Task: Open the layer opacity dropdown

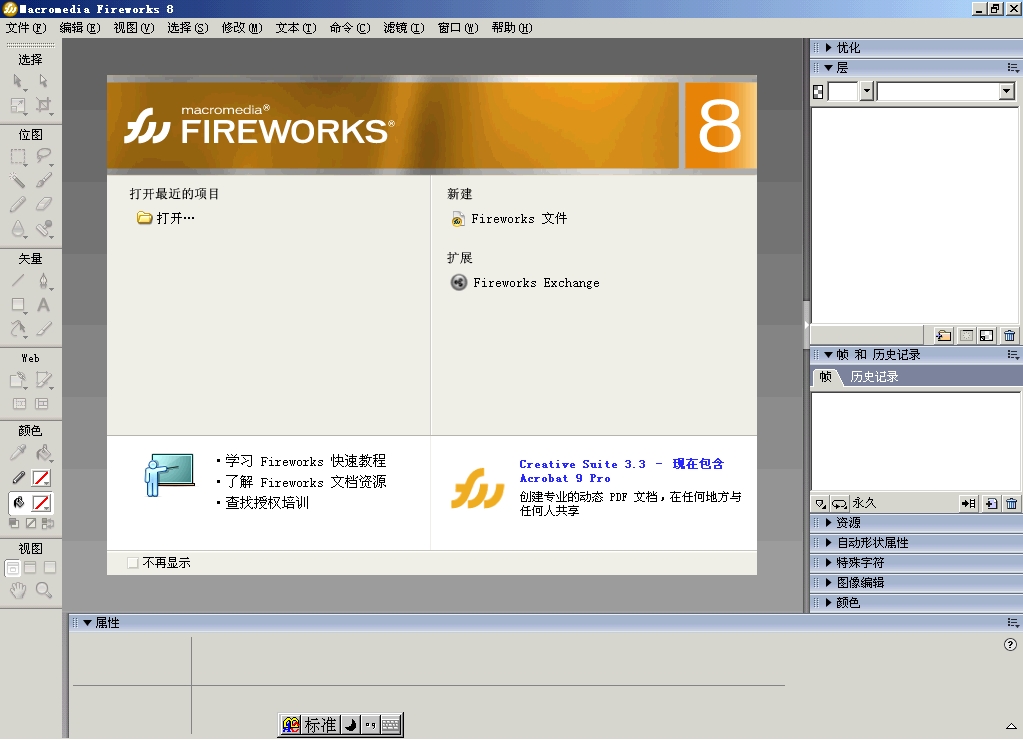Action: [866, 91]
